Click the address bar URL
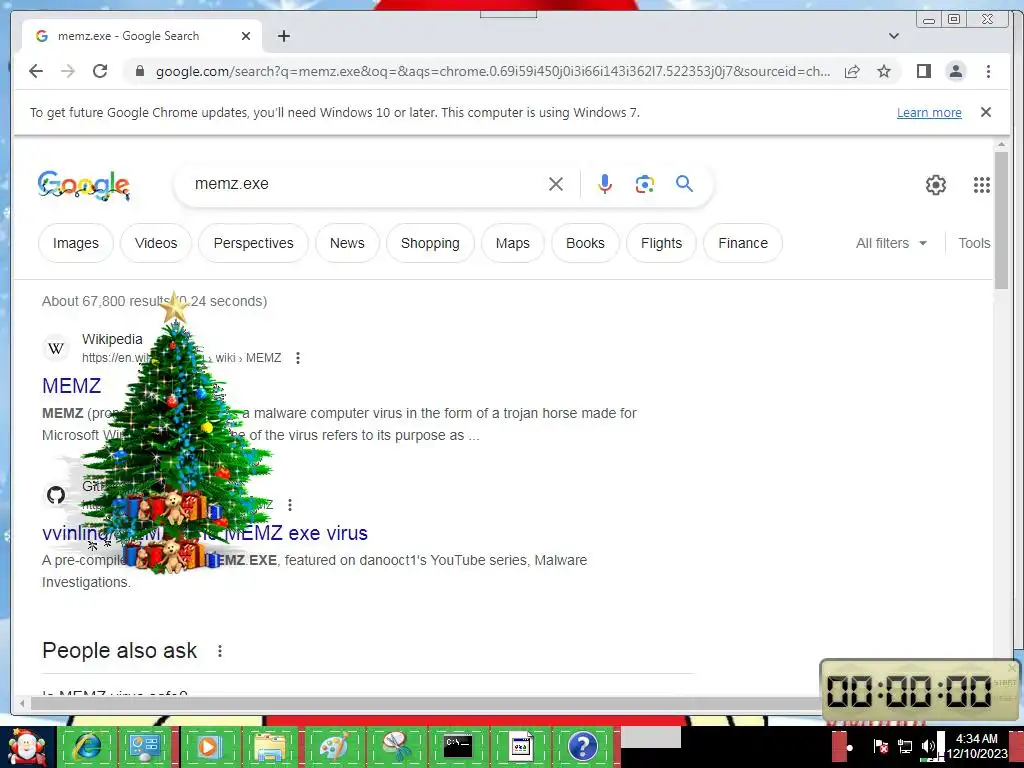 click(x=493, y=71)
